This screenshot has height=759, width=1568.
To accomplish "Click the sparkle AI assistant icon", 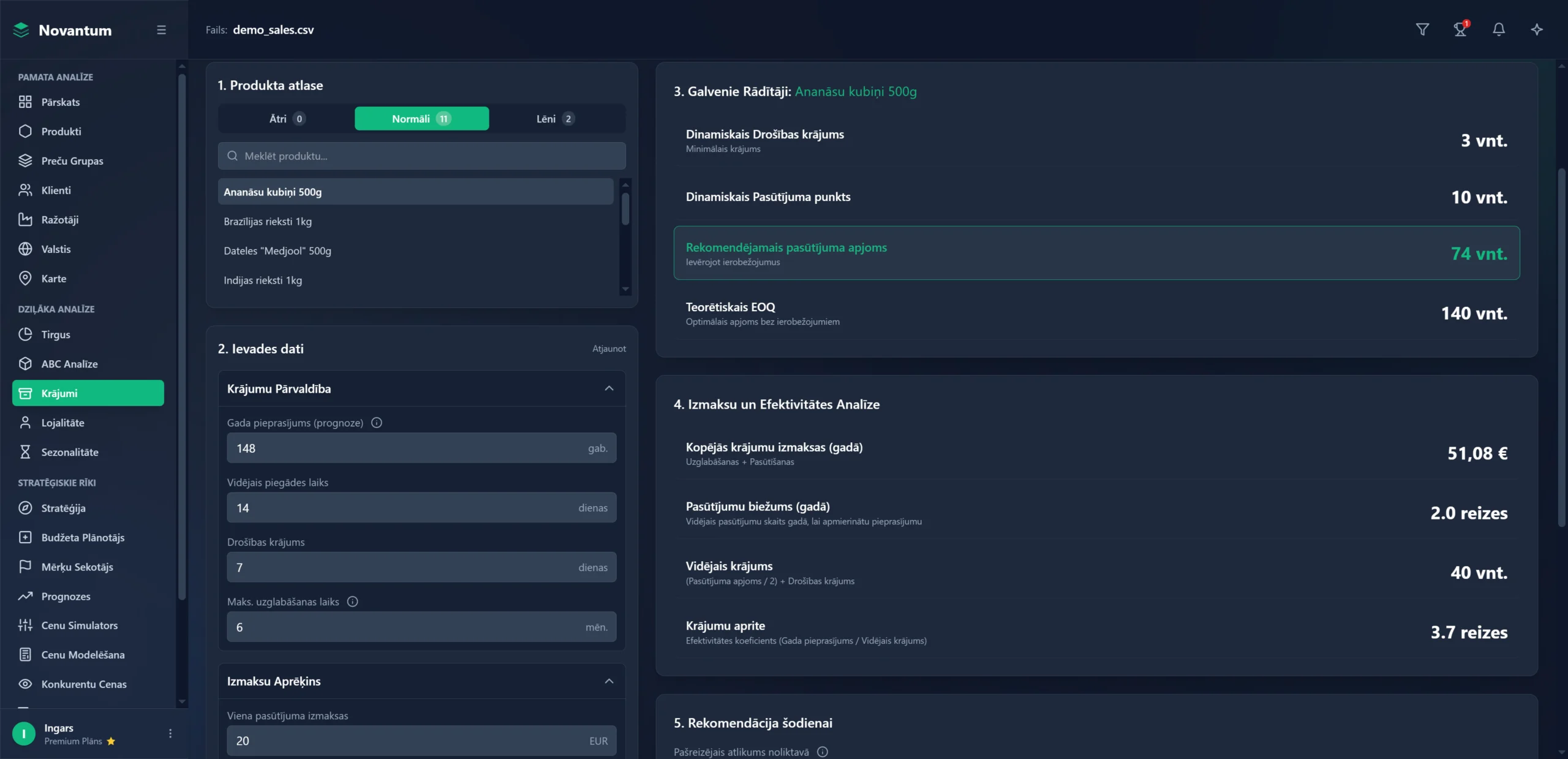I will (x=1536, y=29).
